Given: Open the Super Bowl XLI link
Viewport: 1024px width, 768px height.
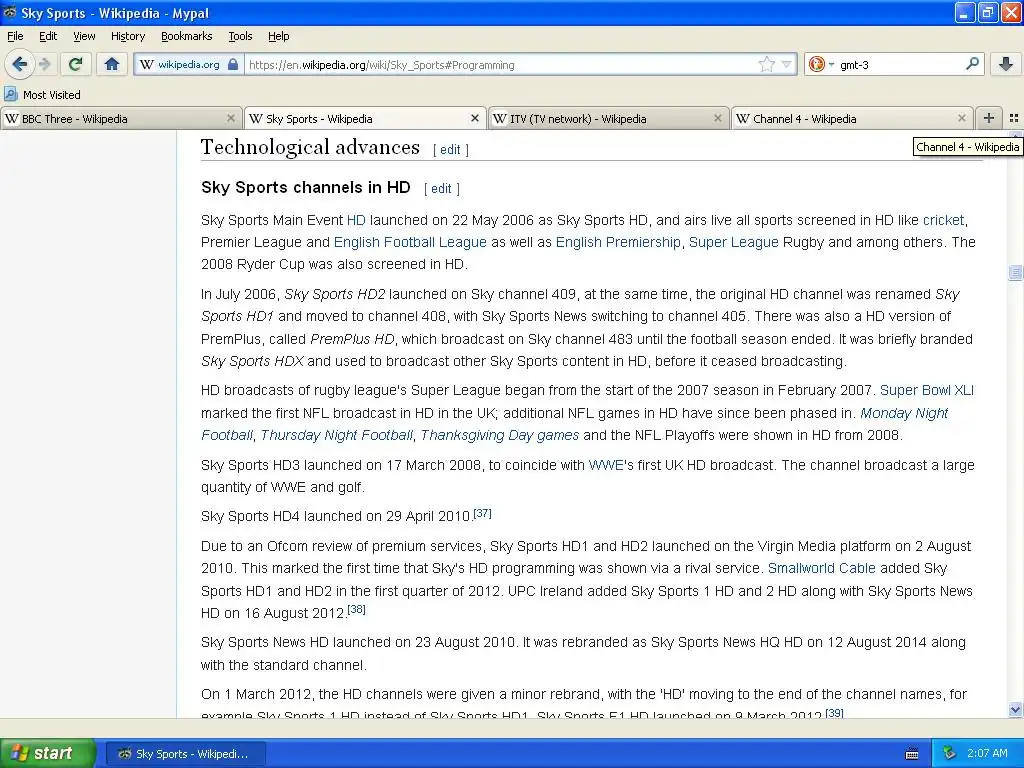Looking at the screenshot, I should tap(927, 391).
